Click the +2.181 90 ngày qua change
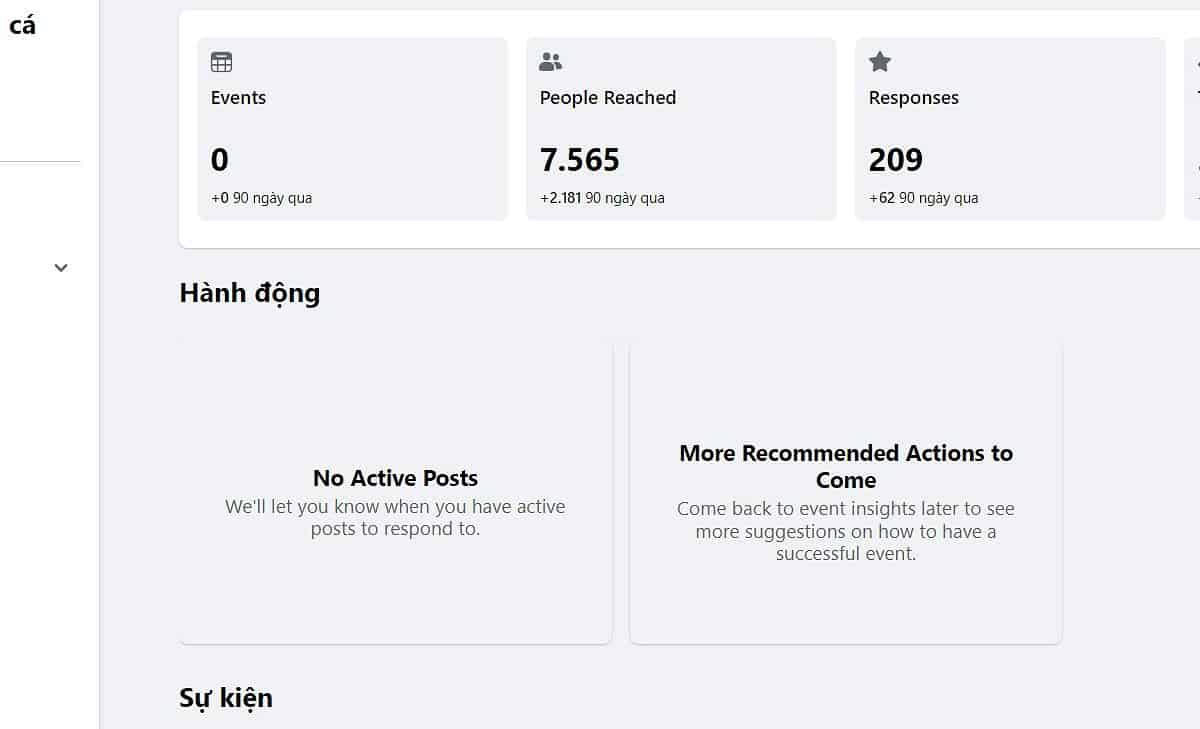 coord(602,198)
